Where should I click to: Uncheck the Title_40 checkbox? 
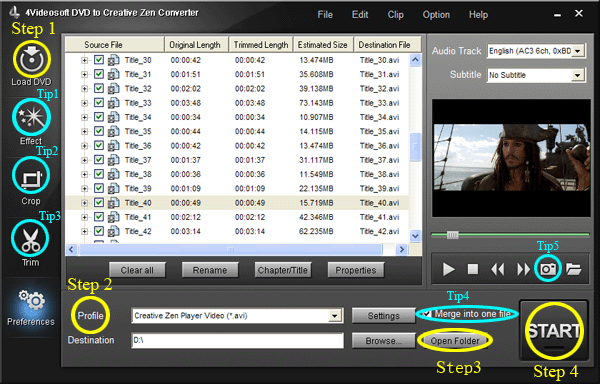pos(99,202)
